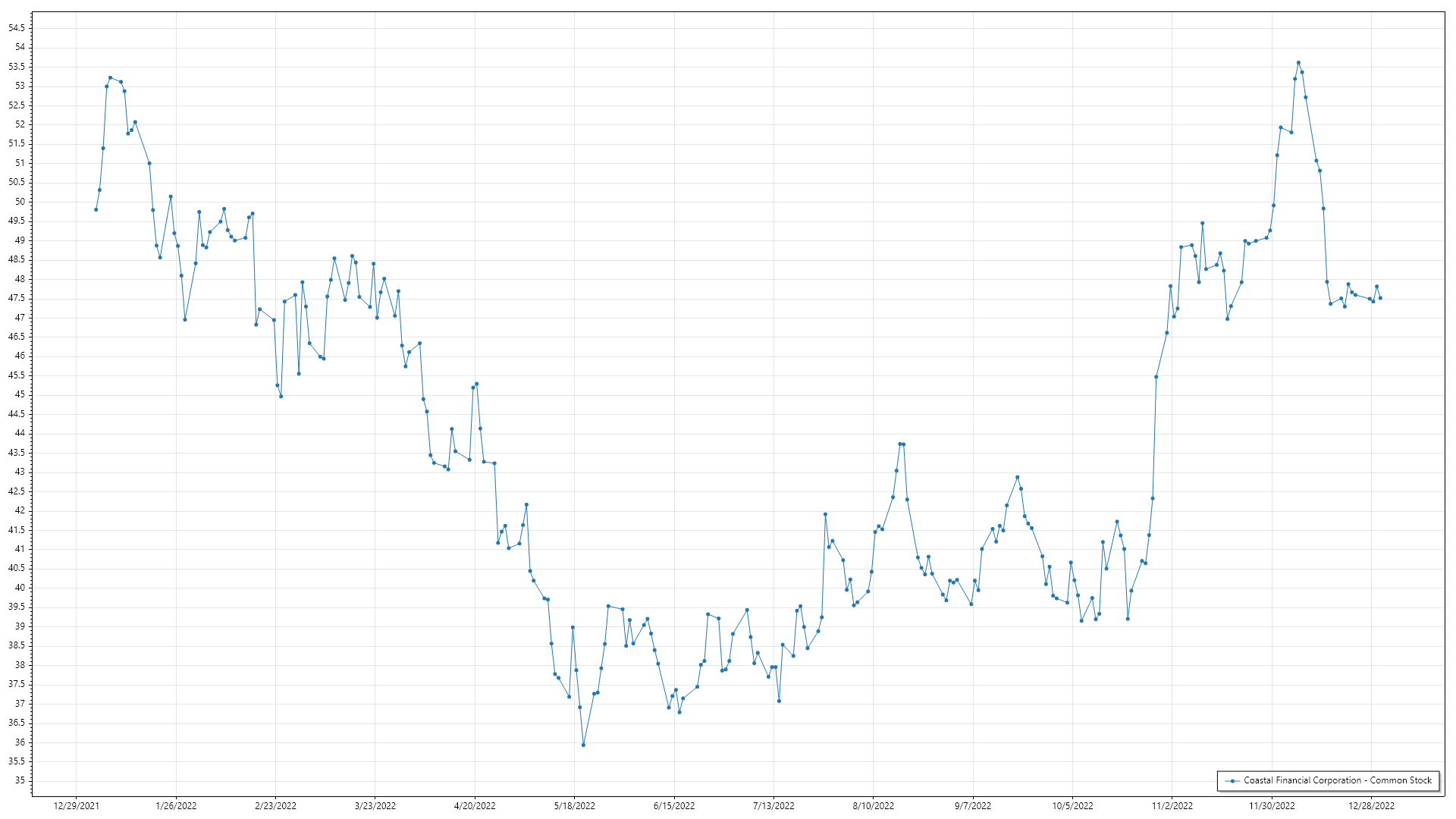Click the 12/28/2022 x-axis date label
Viewport: 1456px width, 819px height.
[x=1371, y=805]
